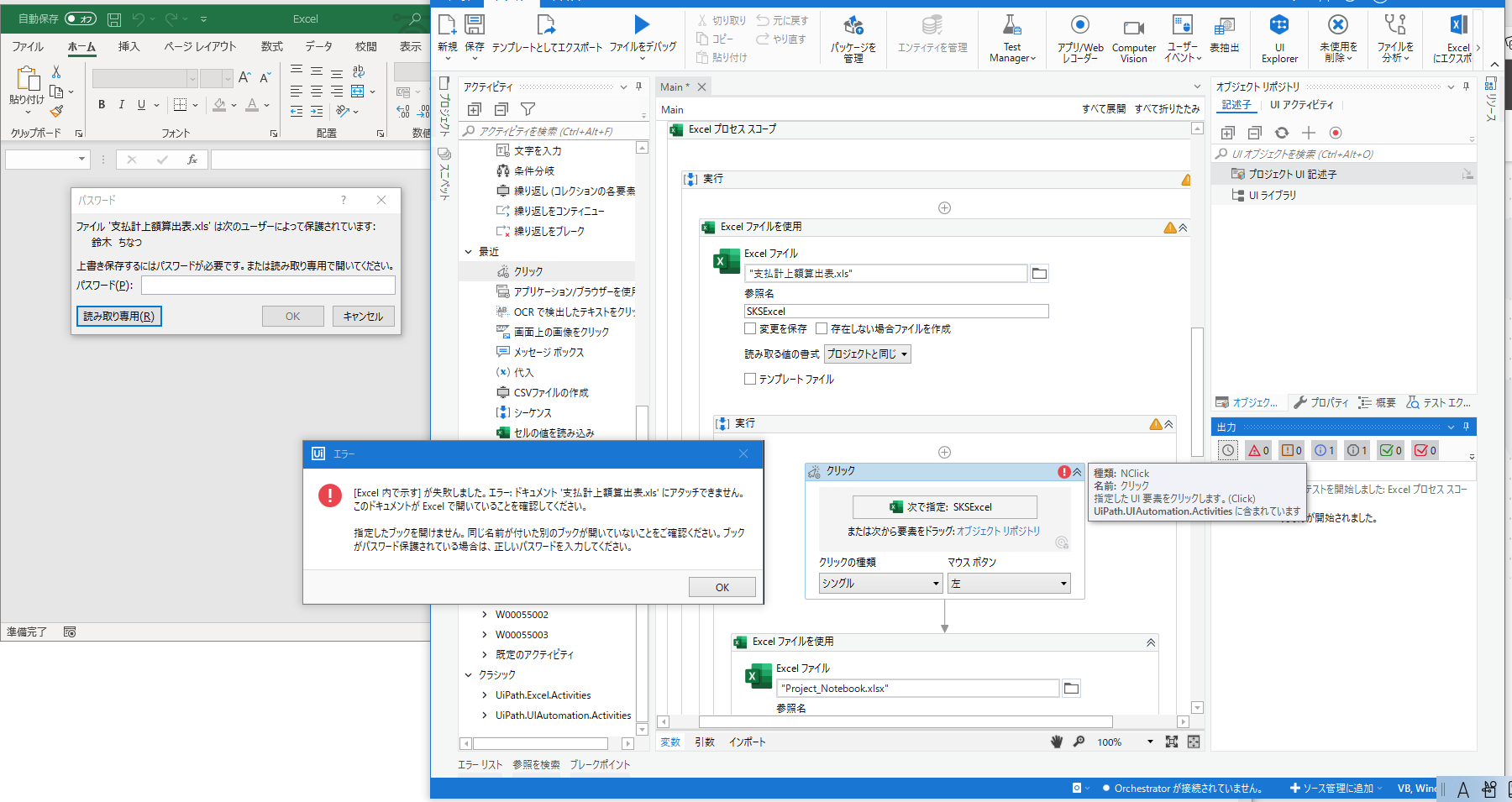Collapse the 最近 activities group
Image resolution: width=1512 pixels, height=802 pixels.
[x=469, y=252]
